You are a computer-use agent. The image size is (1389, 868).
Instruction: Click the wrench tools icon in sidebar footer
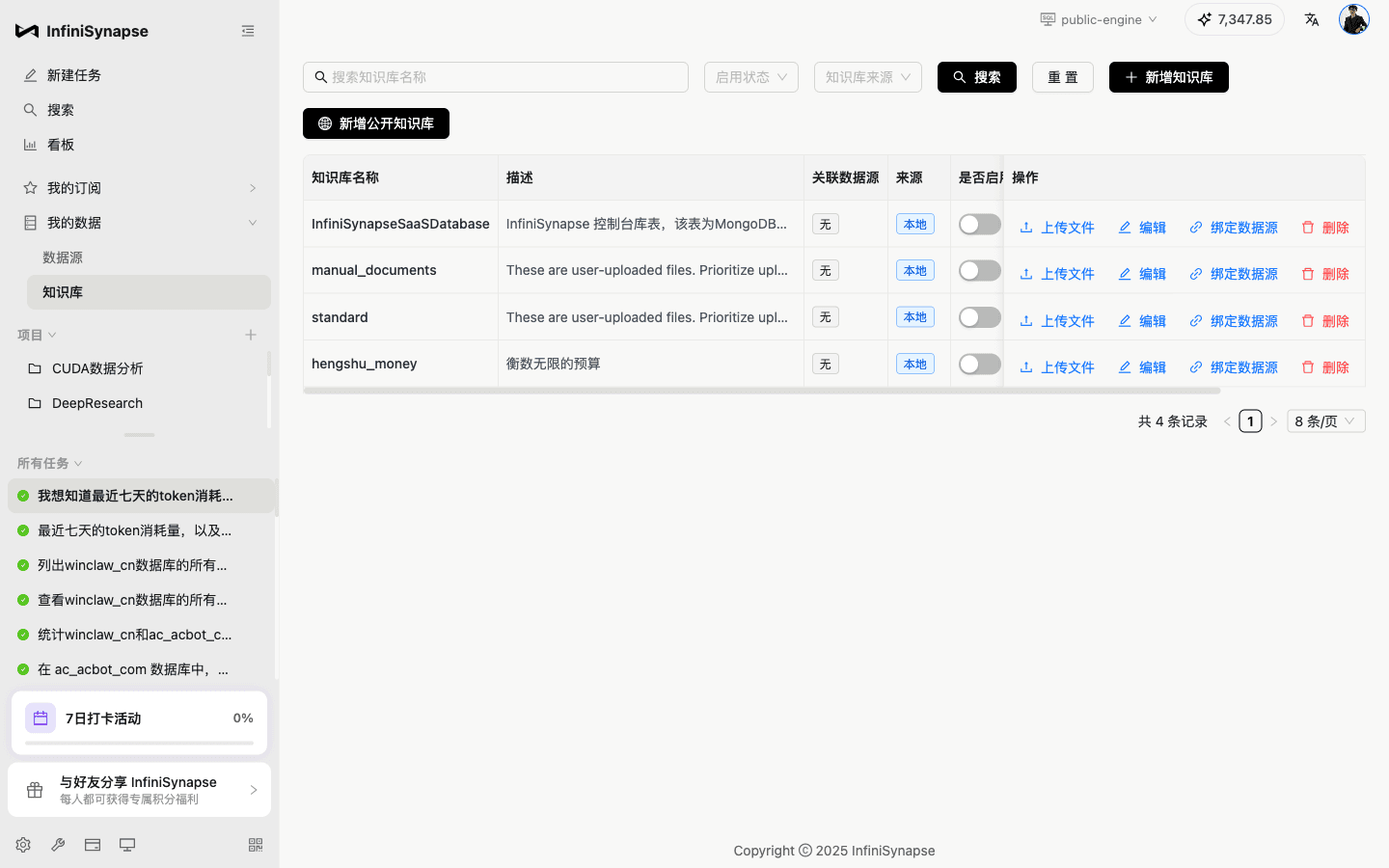point(58,845)
